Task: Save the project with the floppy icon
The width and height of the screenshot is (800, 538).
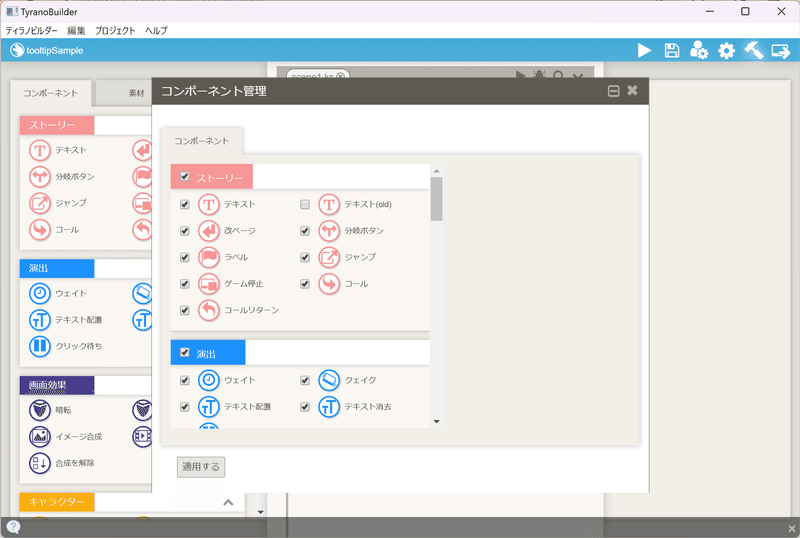Action: [x=671, y=51]
